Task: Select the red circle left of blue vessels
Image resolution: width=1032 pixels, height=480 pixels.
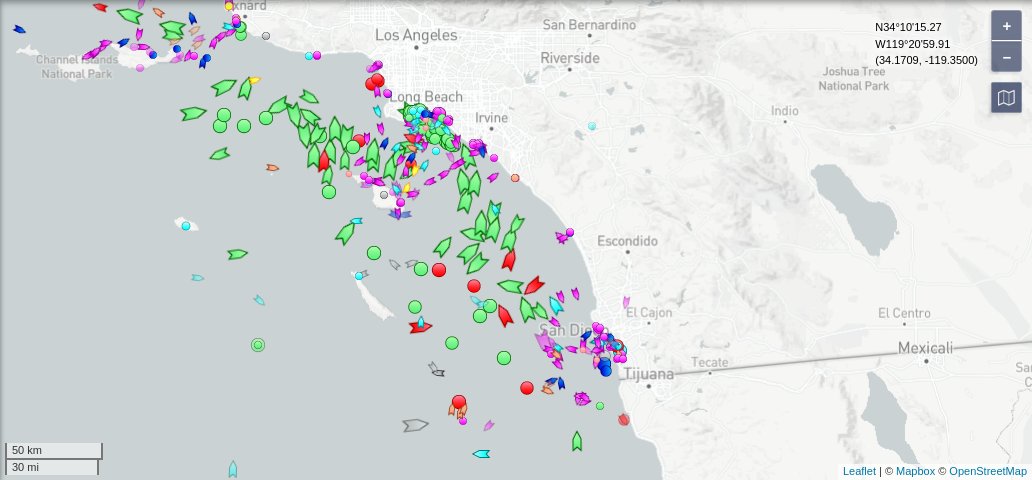Action: (527, 388)
